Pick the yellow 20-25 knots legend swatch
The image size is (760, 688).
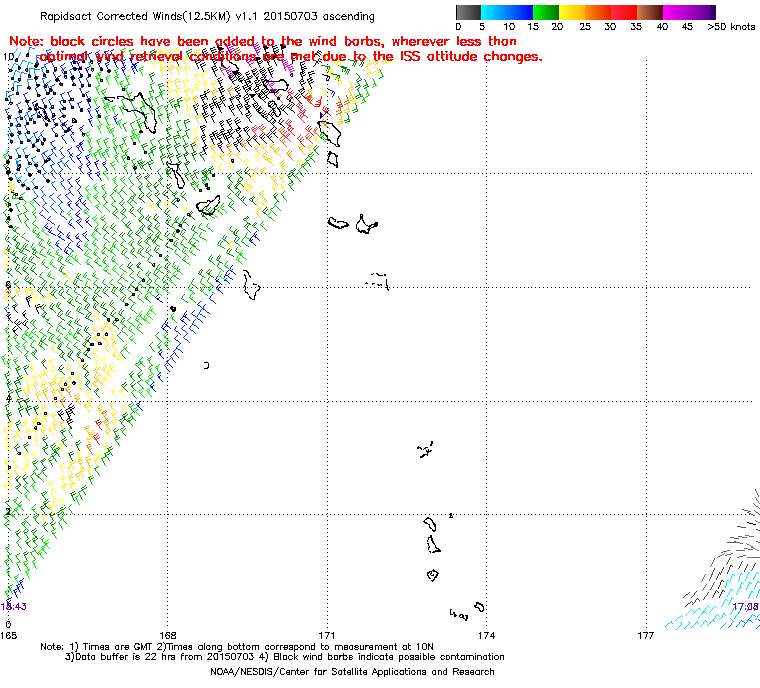click(572, 12)
